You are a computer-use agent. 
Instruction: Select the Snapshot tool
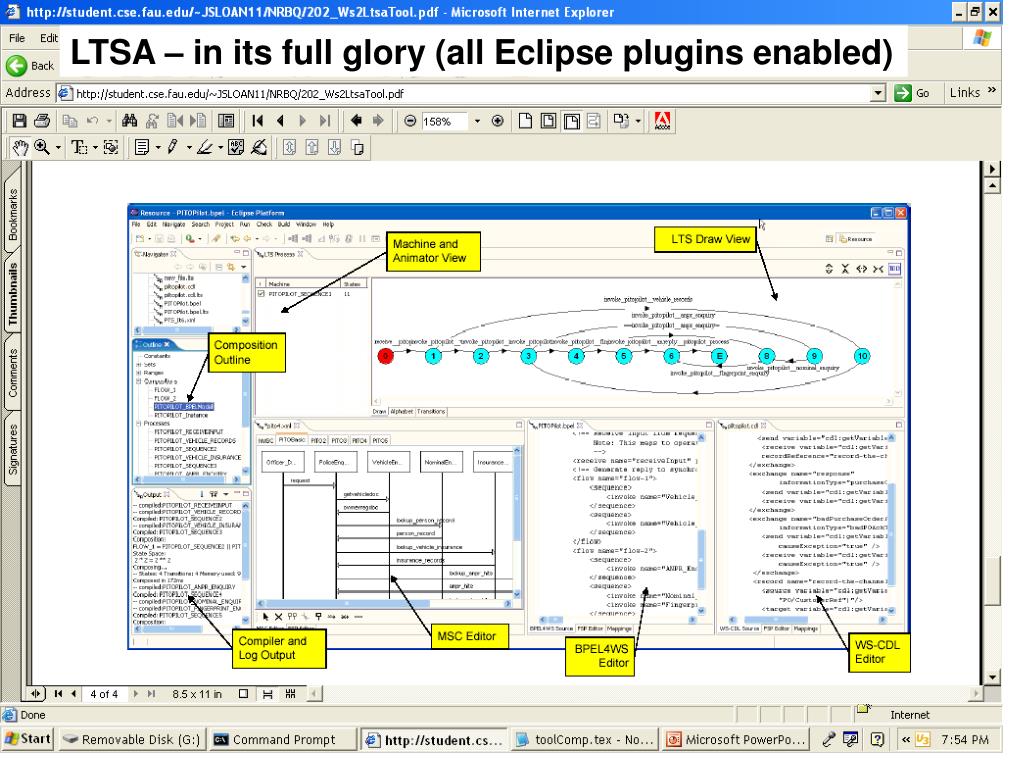[111, 148]
